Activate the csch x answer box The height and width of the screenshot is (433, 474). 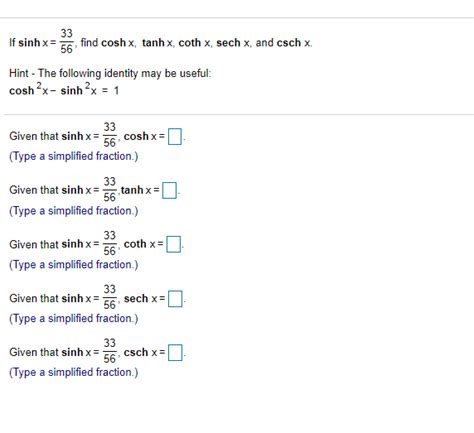(175, 353)
